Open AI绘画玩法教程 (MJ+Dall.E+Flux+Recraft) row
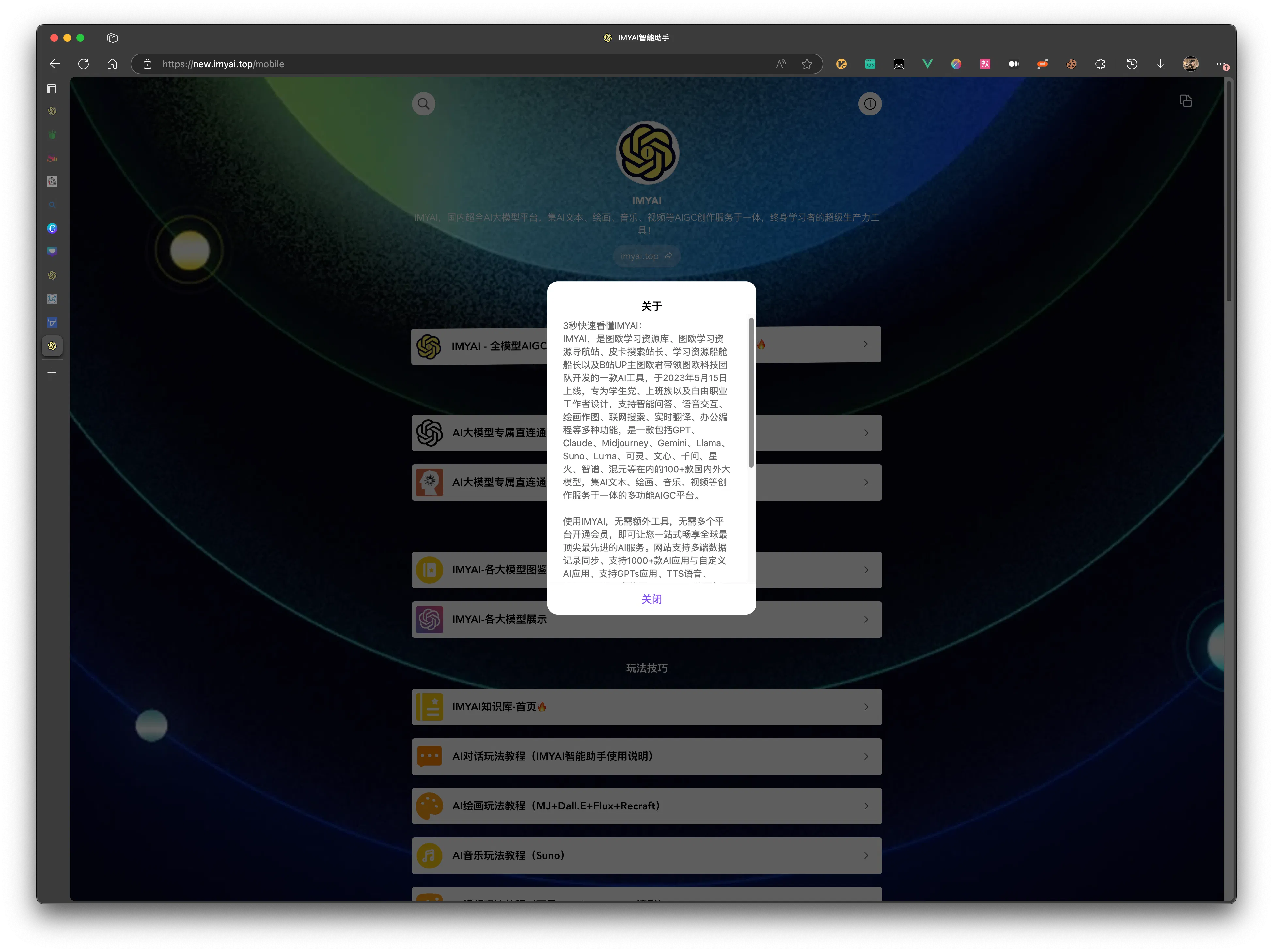This screenshot has height=952, width=1273. pyautogui.click(x=646, y=805)
